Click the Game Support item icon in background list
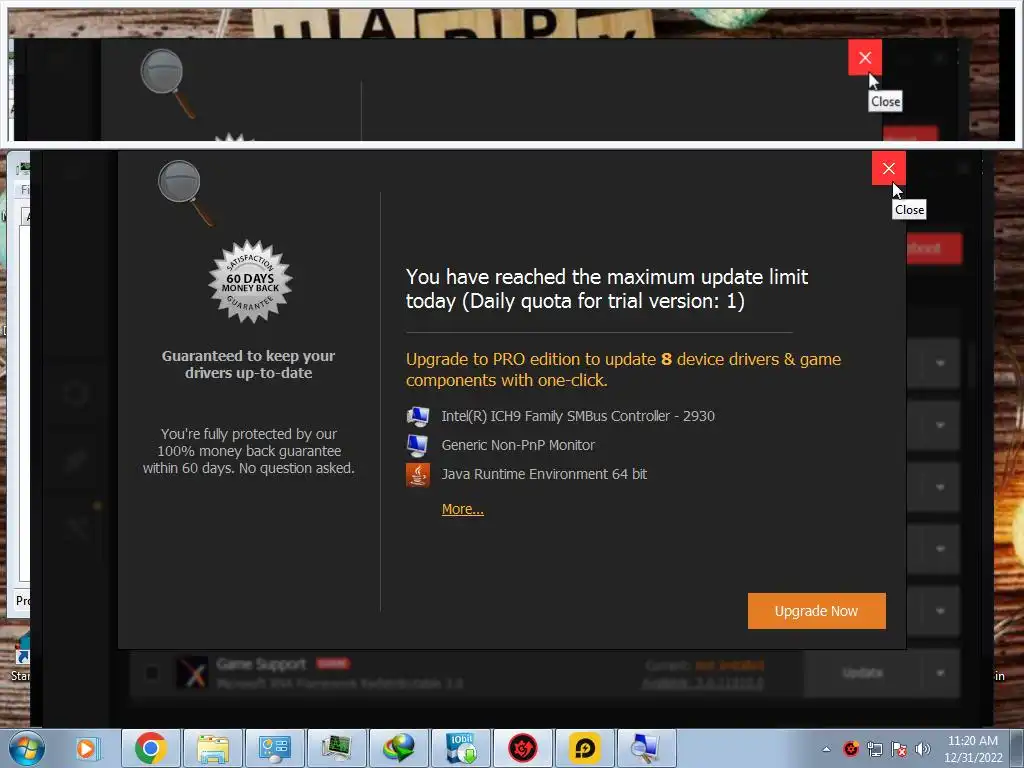The height and width of the screenshot is (768, 1024). point(192,673)
